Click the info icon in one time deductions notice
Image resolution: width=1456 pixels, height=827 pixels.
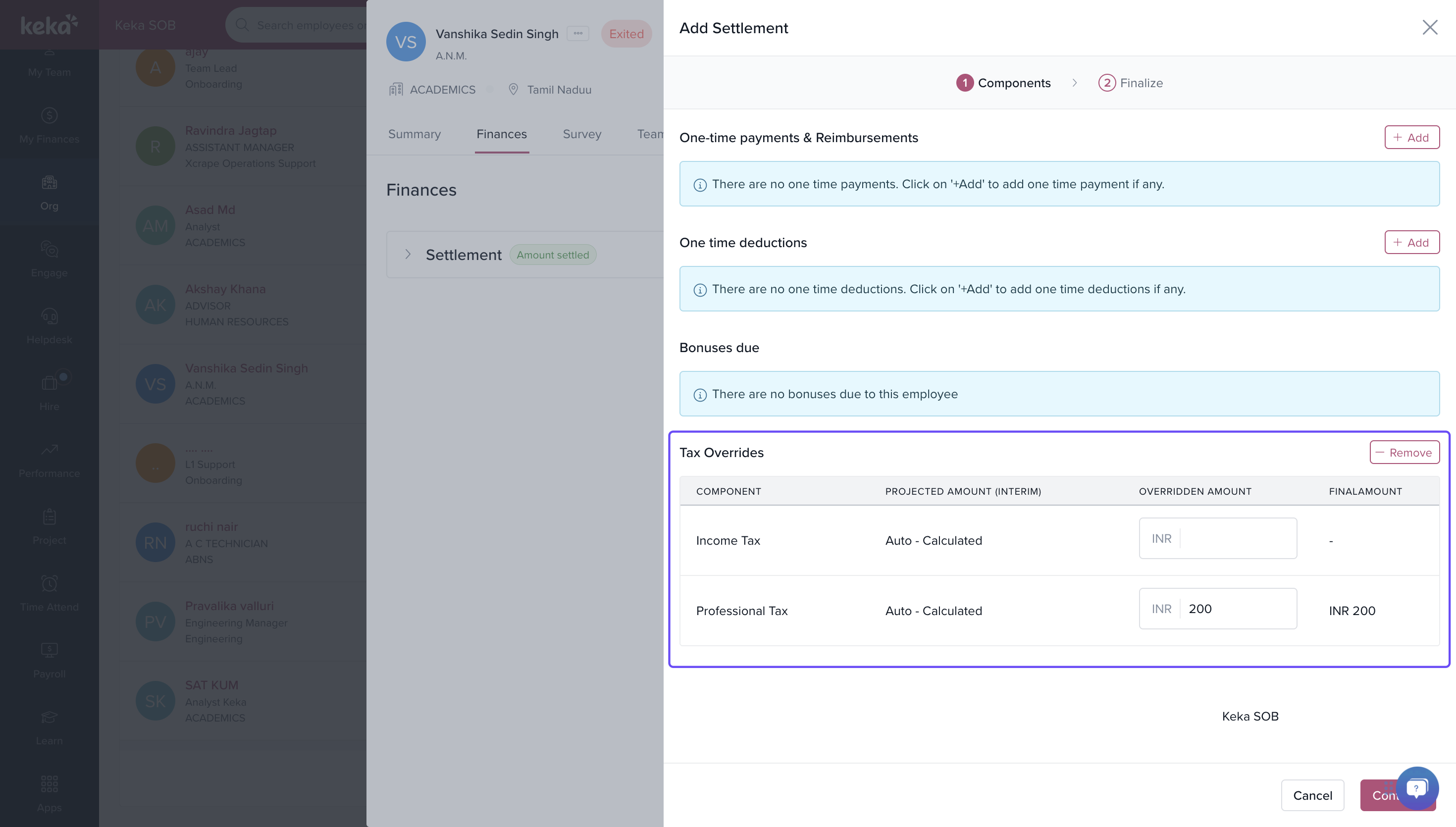(700, 290)
